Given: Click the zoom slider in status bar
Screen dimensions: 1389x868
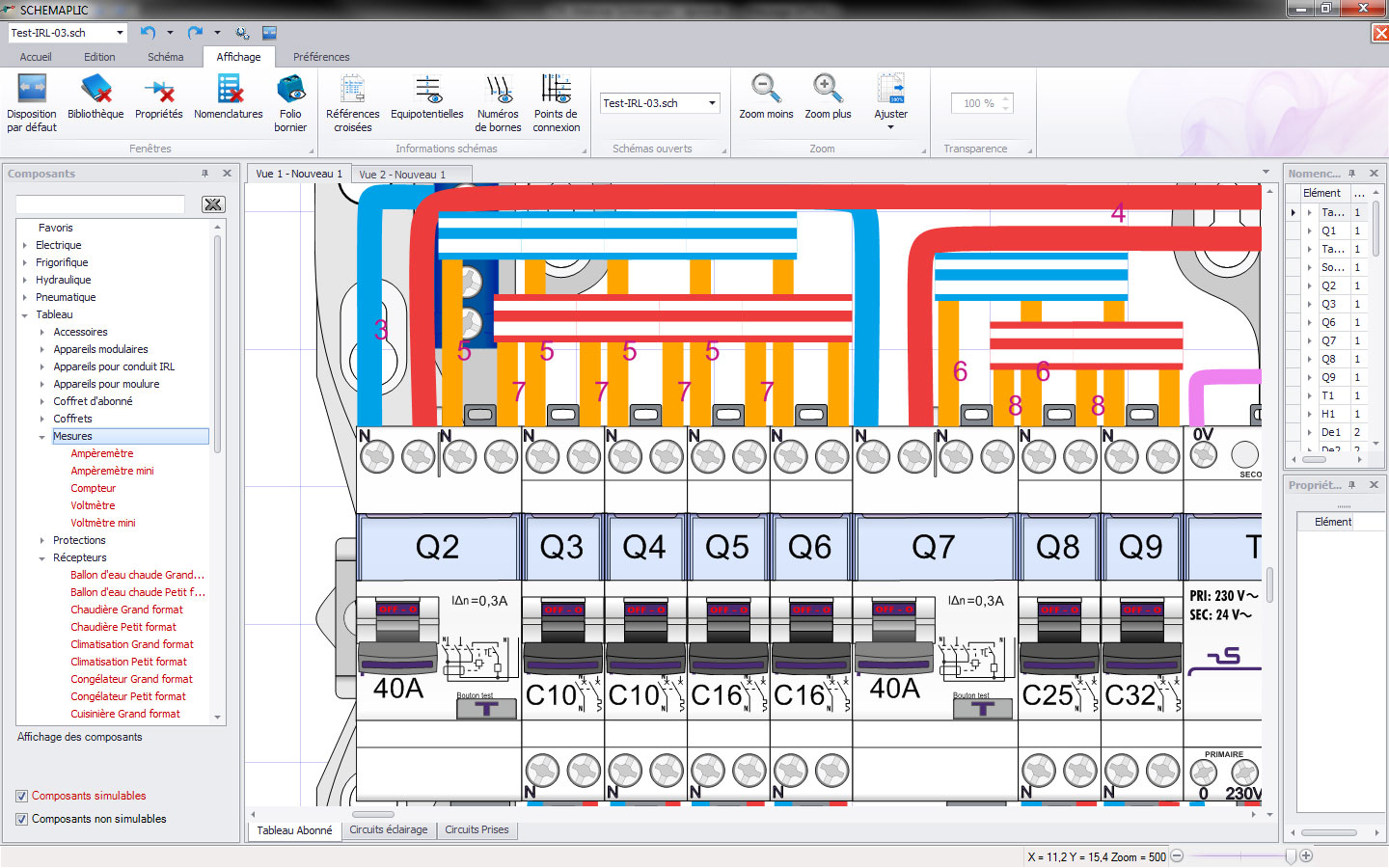Looking at the screenshot, I should click(1291, 855).
